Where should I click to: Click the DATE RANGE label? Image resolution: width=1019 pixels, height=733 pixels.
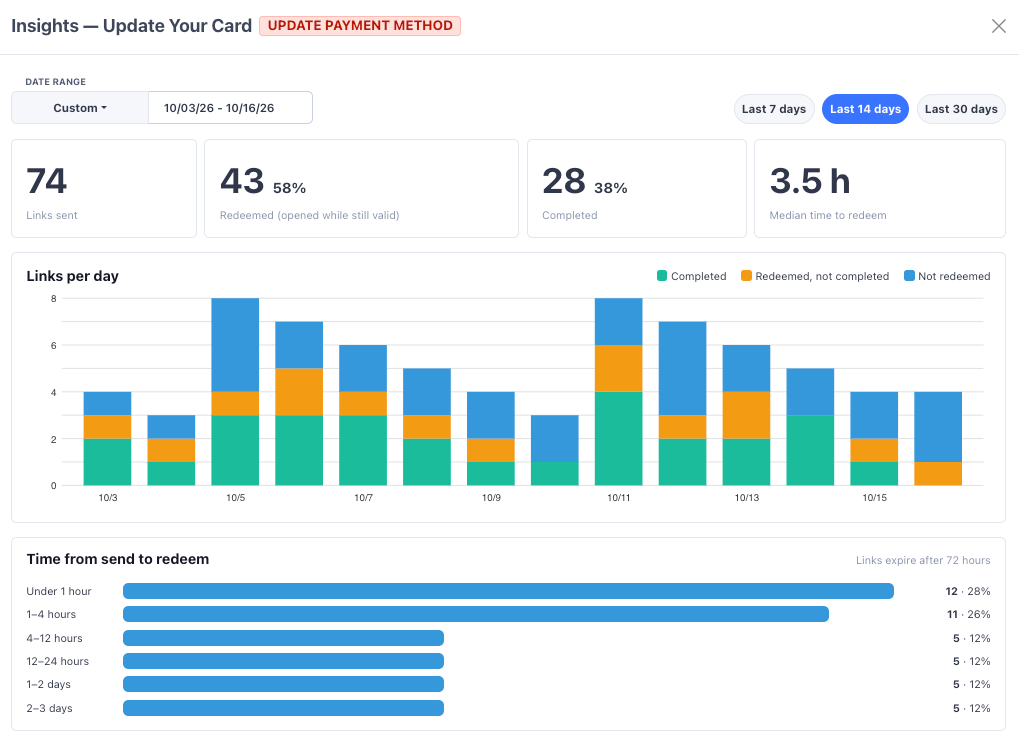(x=55, y=82)
